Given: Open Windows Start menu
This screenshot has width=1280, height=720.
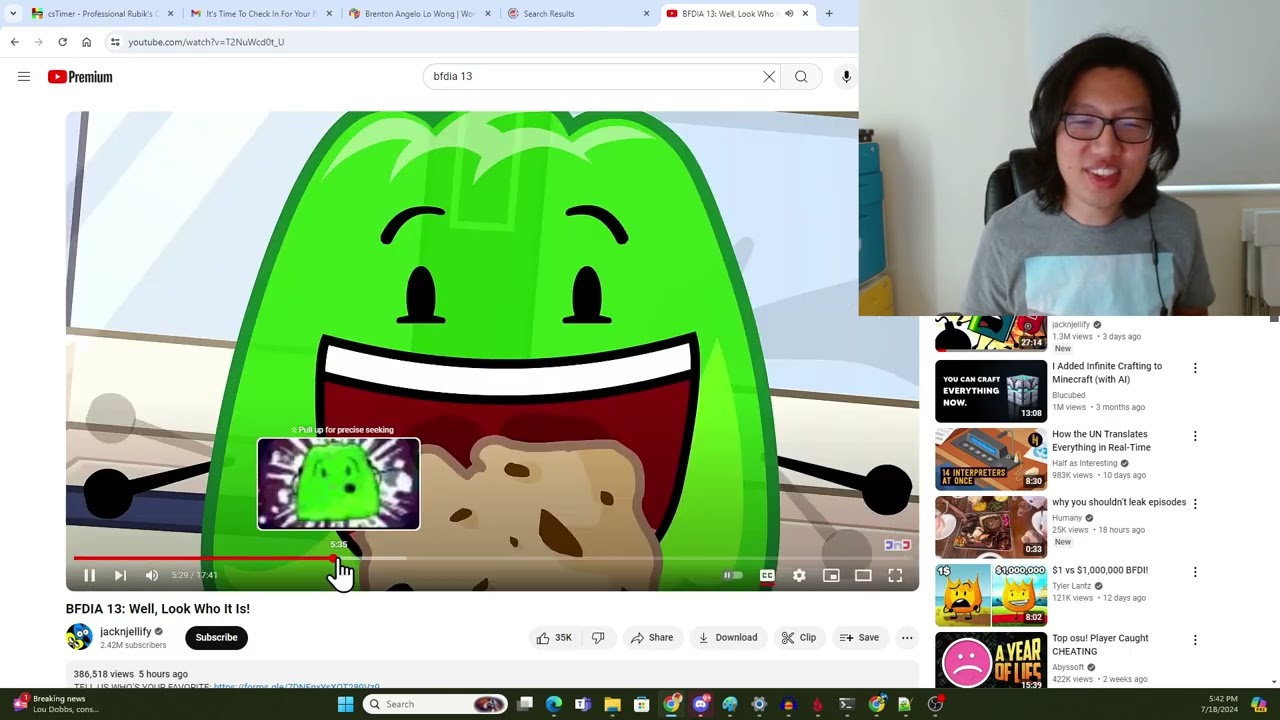Looking at the screenshot, I should click(x=345, y=704).
